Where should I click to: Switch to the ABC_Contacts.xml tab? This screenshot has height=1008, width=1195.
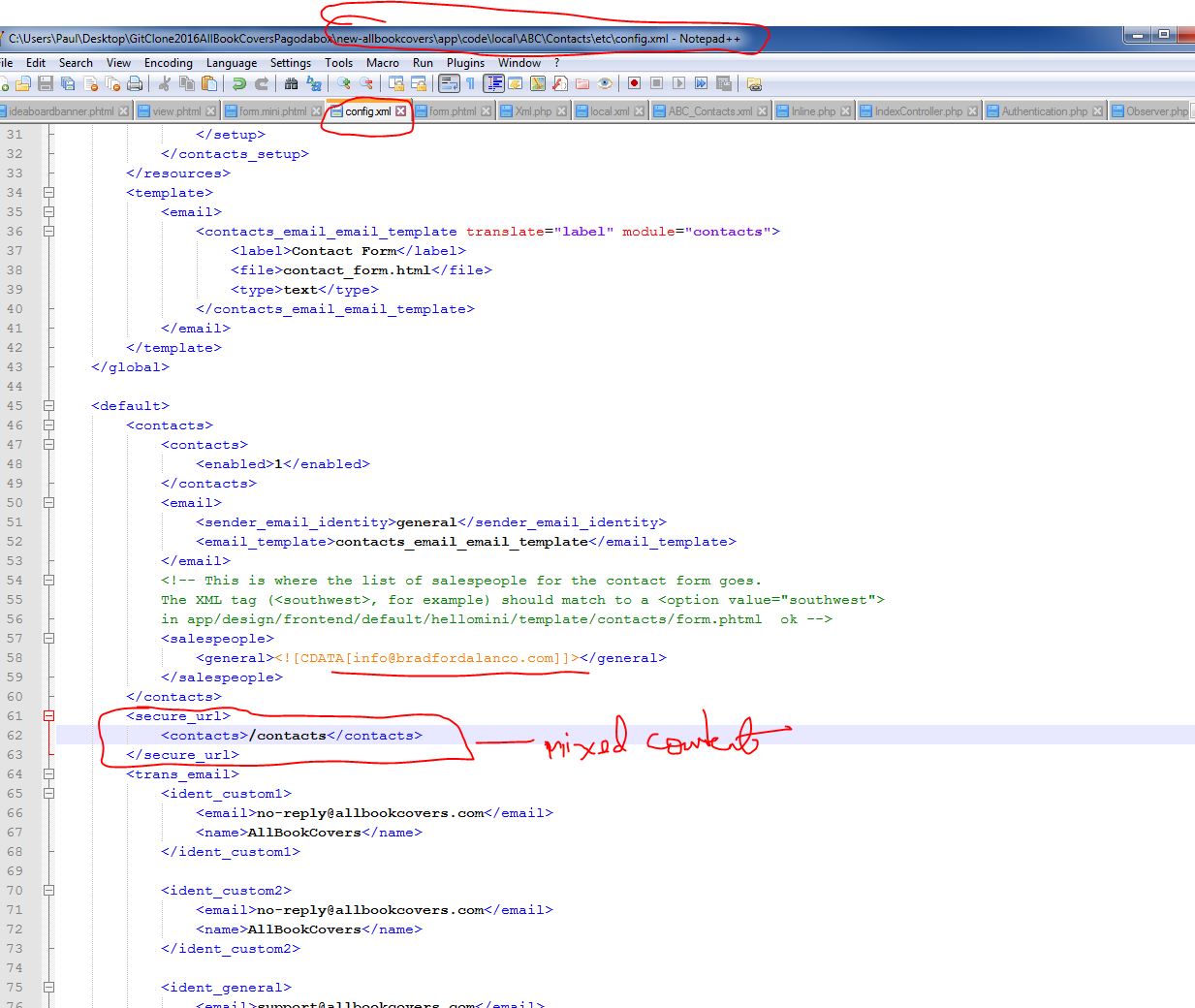tap(709, 111)
